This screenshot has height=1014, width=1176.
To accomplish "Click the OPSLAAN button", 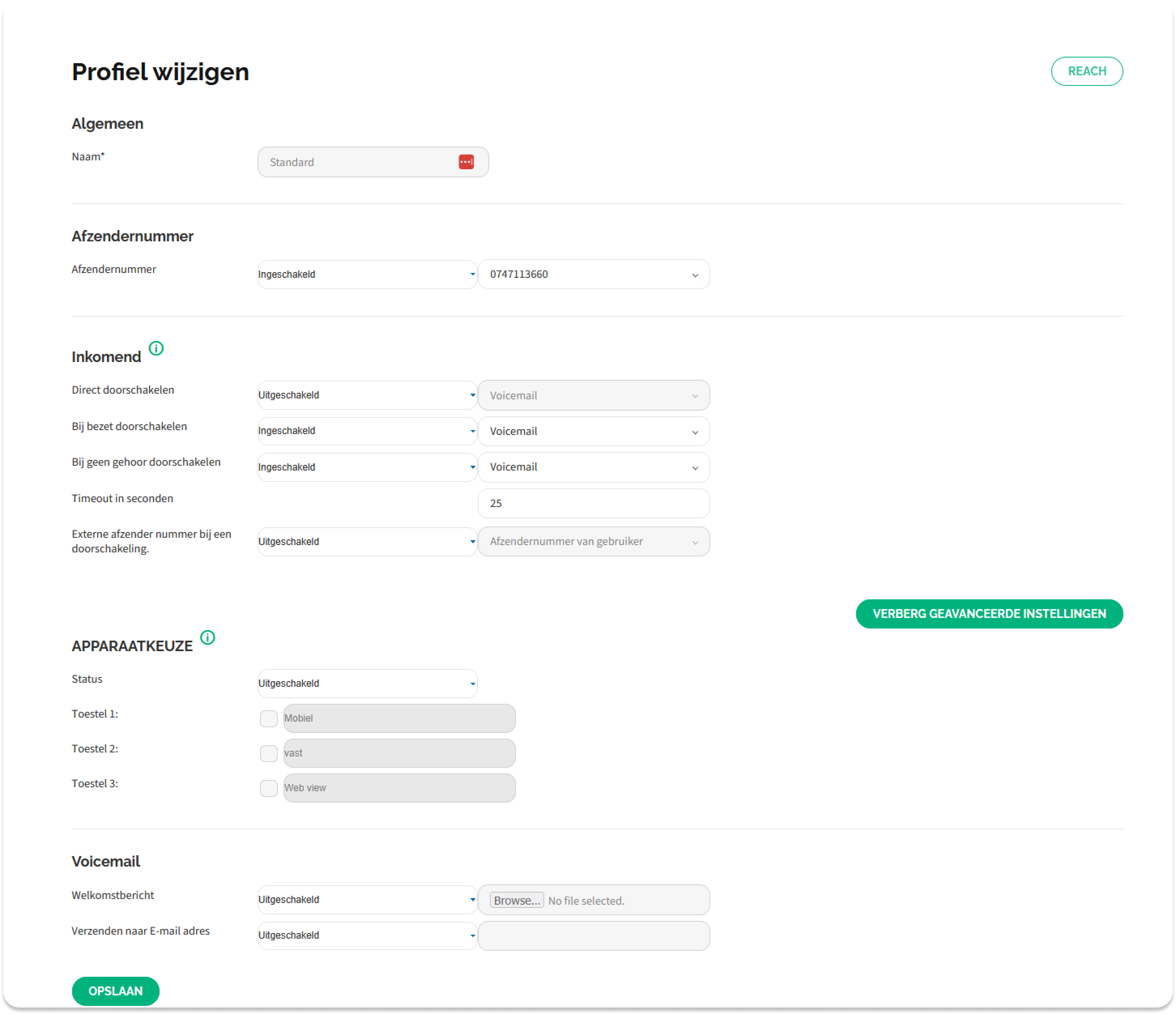I will 115,991.
